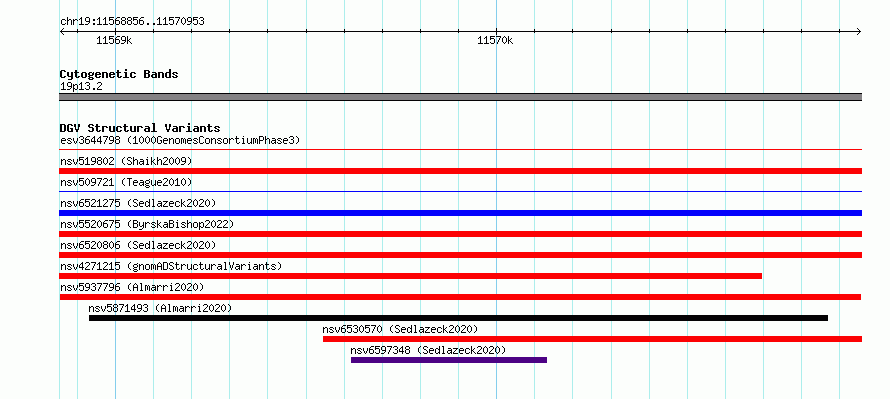Select the nsv5937796 Almarri2020 red bar
Viewport: 890px width, 399px height.
[x=460, y=297]
